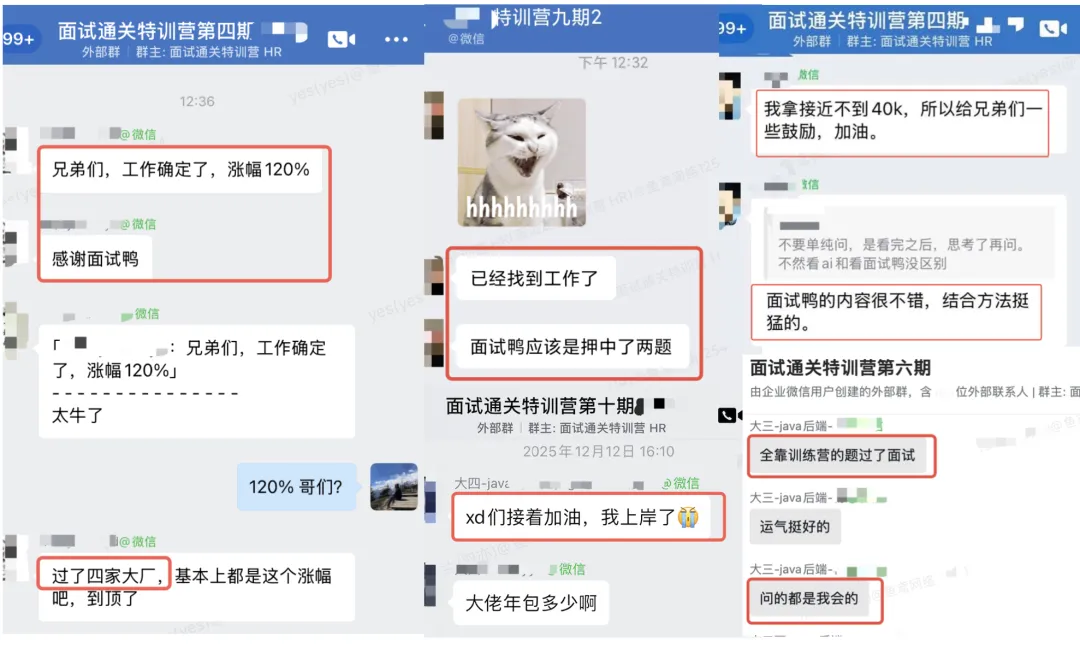Open the 面试通关特训营第四期 group title on the left
This screenshot has width=1080, height=648.
(x=156, y=31)
